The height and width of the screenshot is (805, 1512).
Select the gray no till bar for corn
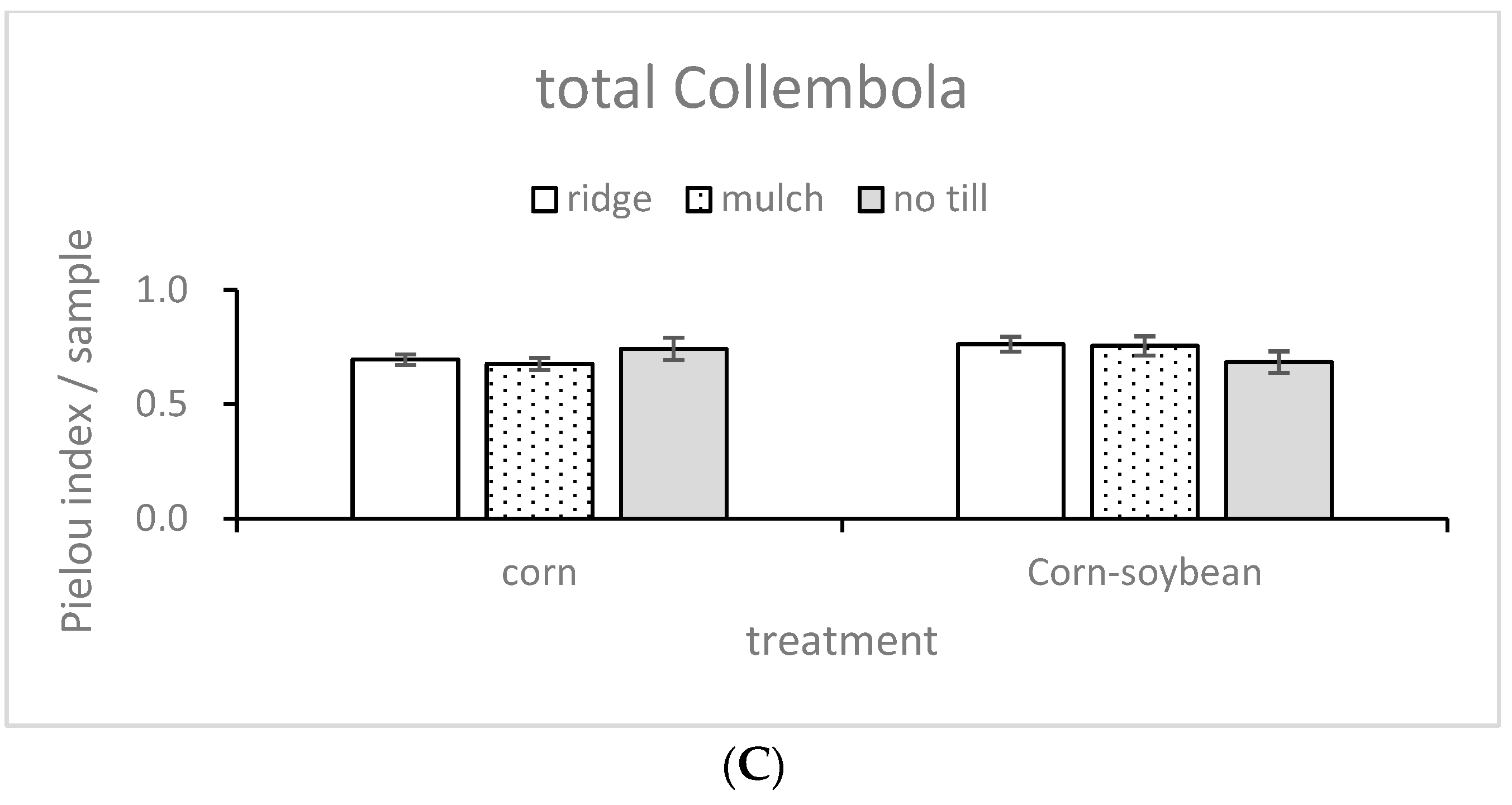pyautogui.click(x=674, y=434)
